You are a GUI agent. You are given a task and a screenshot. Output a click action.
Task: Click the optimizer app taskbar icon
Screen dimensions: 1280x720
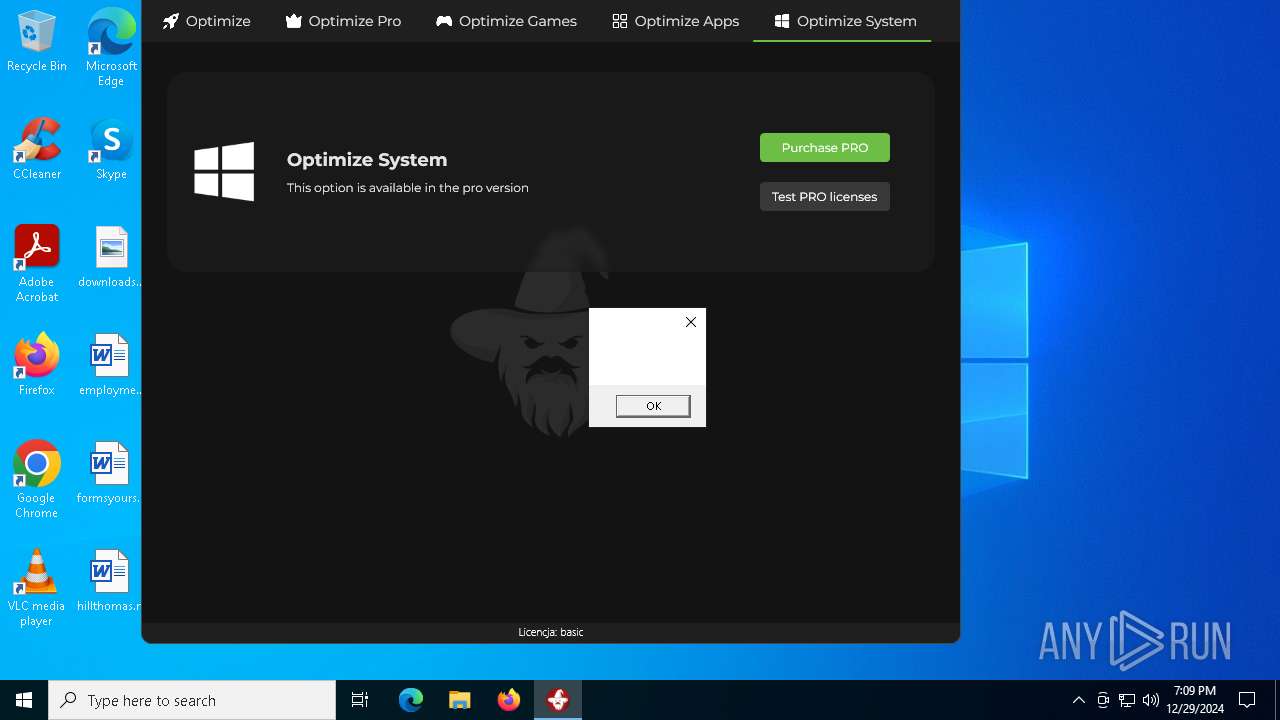point(558,700)
